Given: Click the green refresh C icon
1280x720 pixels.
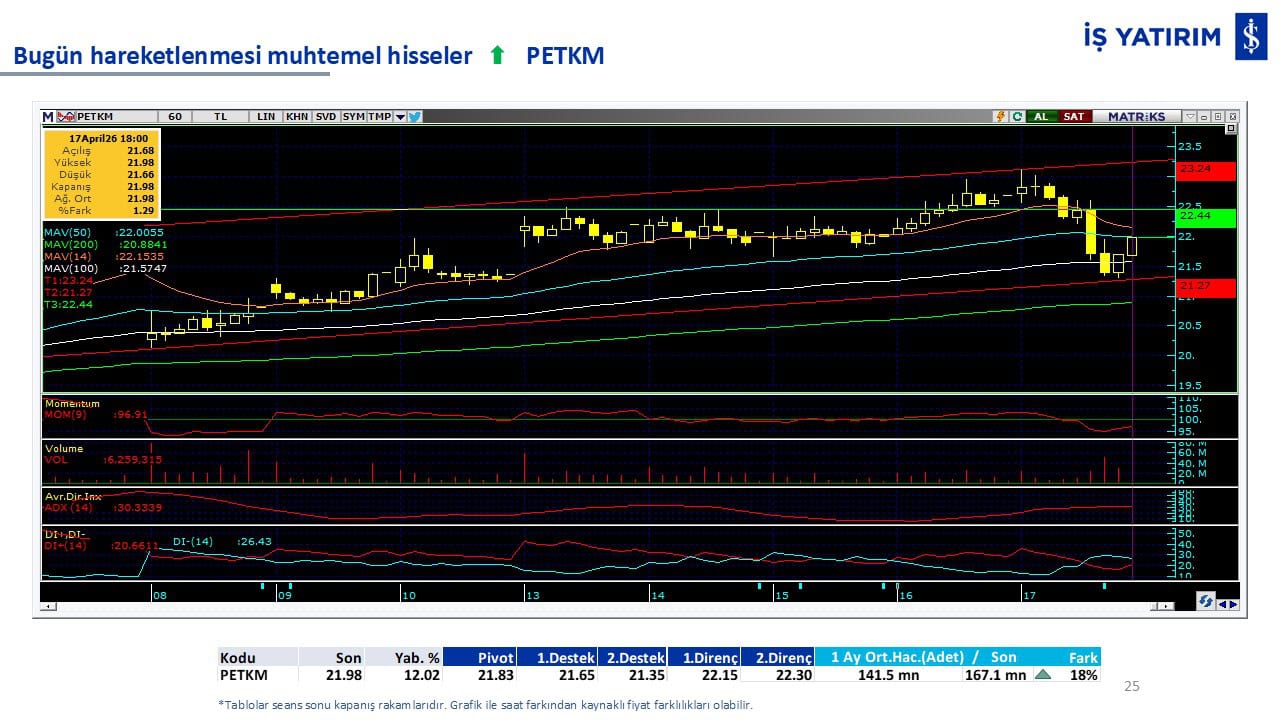Looking at the screenshot, I should click(x=1017, y=117).
